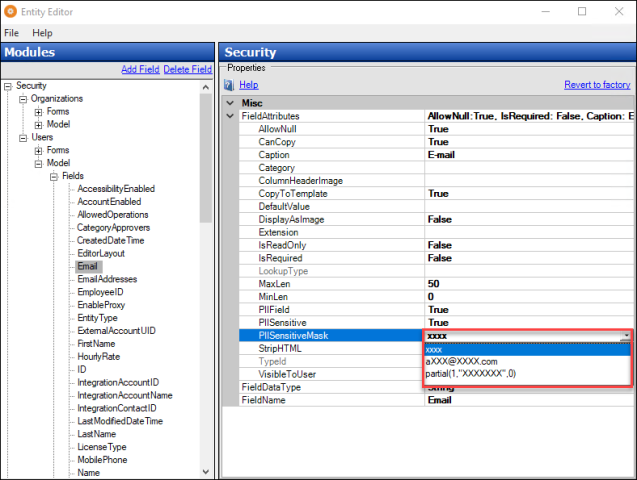Image resolution: width=637 pixels, height=480 pixels.
Task: Select the EntityType field
Action: pyautogui.click(x=97, y=318)
